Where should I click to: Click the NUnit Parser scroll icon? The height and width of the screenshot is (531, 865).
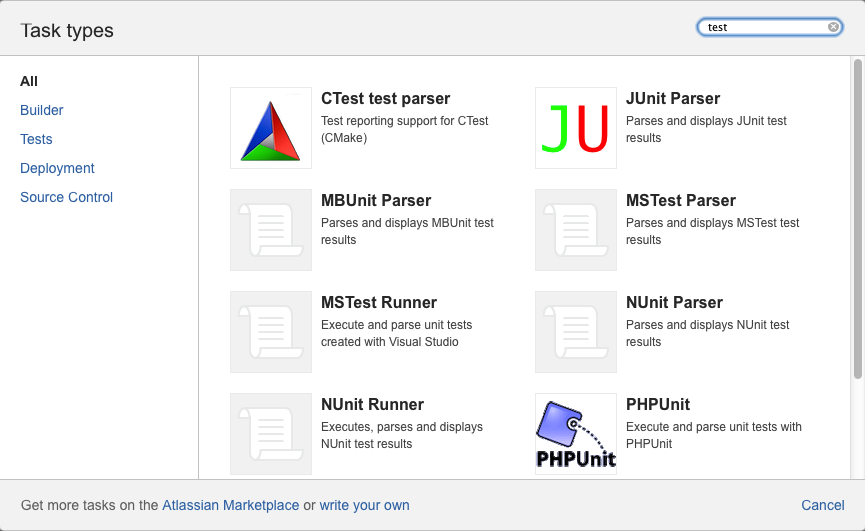coord(575,332)
